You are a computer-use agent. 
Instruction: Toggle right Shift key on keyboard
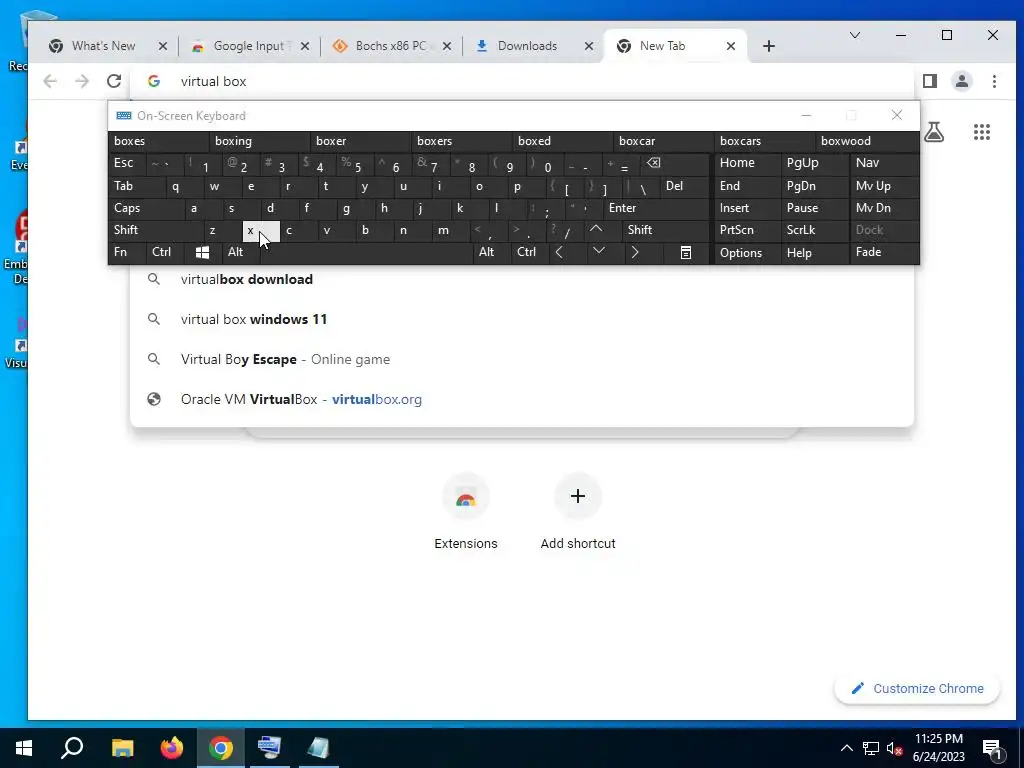tap(666, 230)
